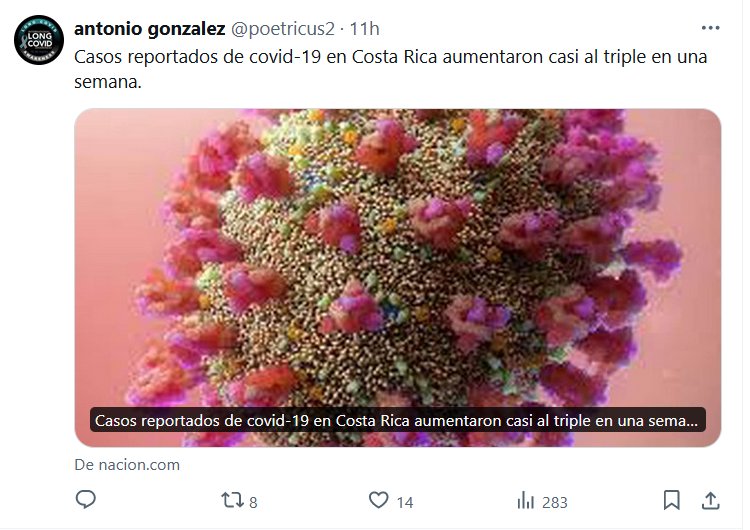Click the 283 views count
The image size is (750, 530).
pos(555,502)
